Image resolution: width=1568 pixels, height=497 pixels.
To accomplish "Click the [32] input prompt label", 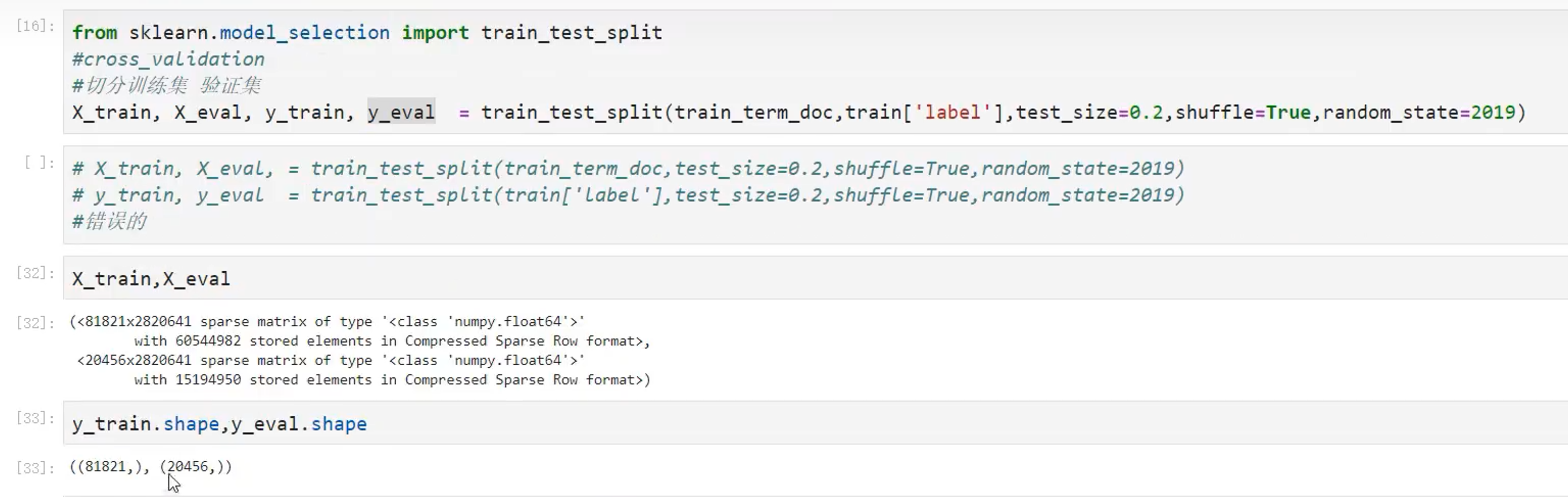I will click(35, 273).
